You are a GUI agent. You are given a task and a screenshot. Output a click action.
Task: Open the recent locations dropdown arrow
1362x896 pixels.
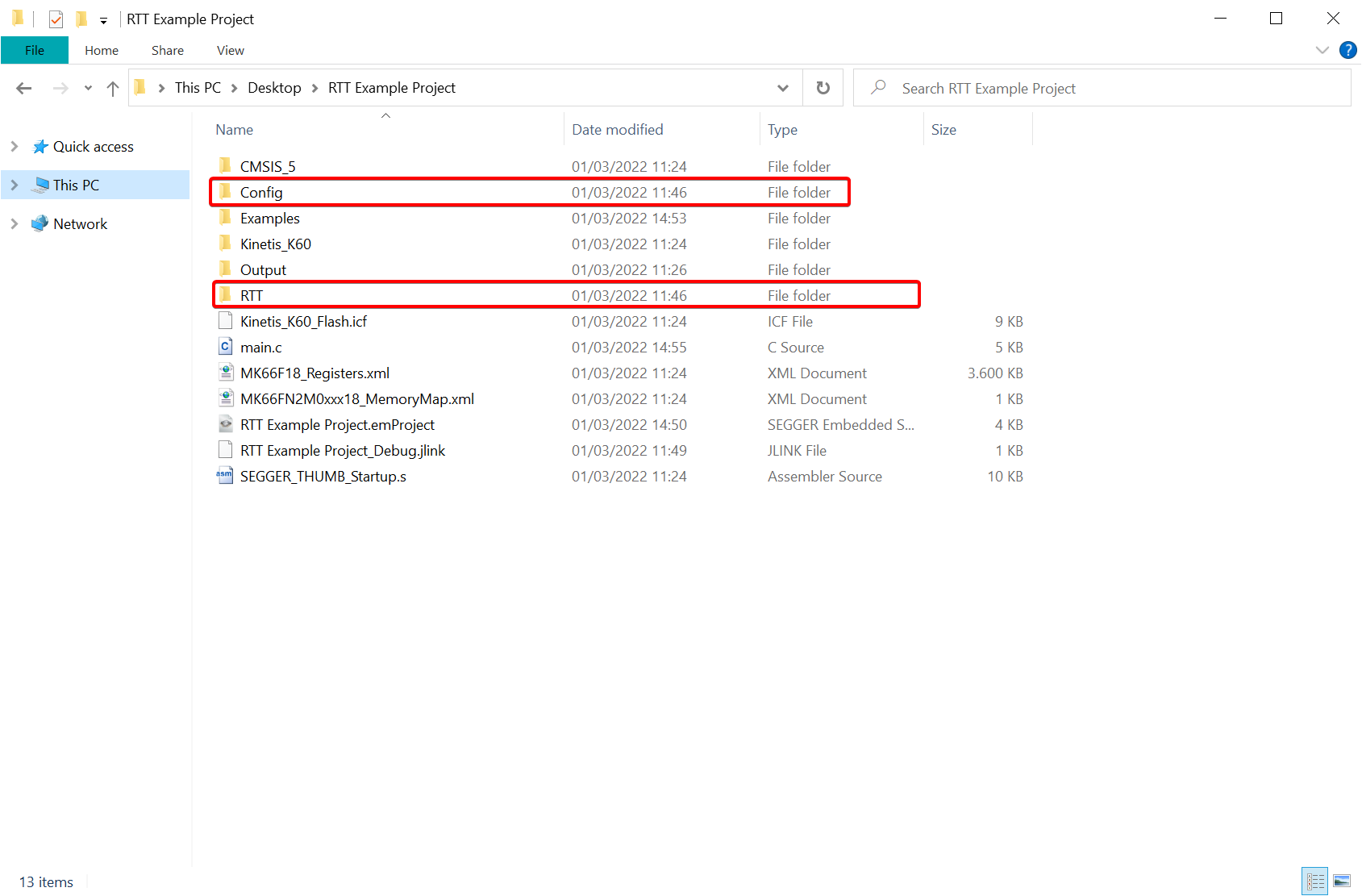[88, 89]
